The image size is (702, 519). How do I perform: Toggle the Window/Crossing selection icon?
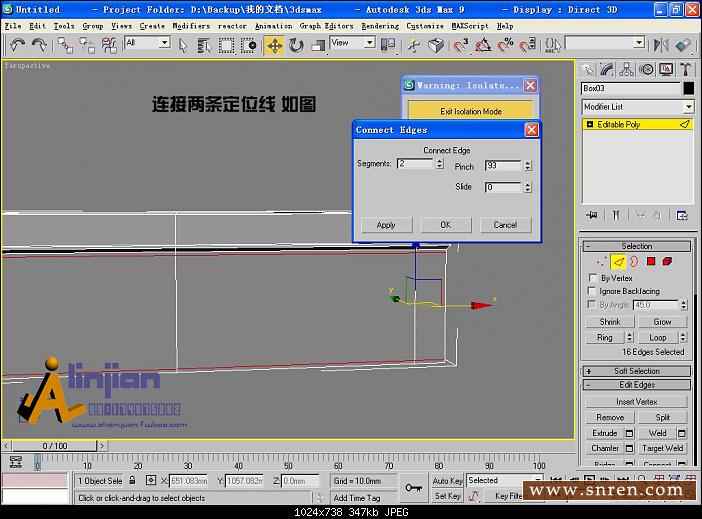pos(249,45)
